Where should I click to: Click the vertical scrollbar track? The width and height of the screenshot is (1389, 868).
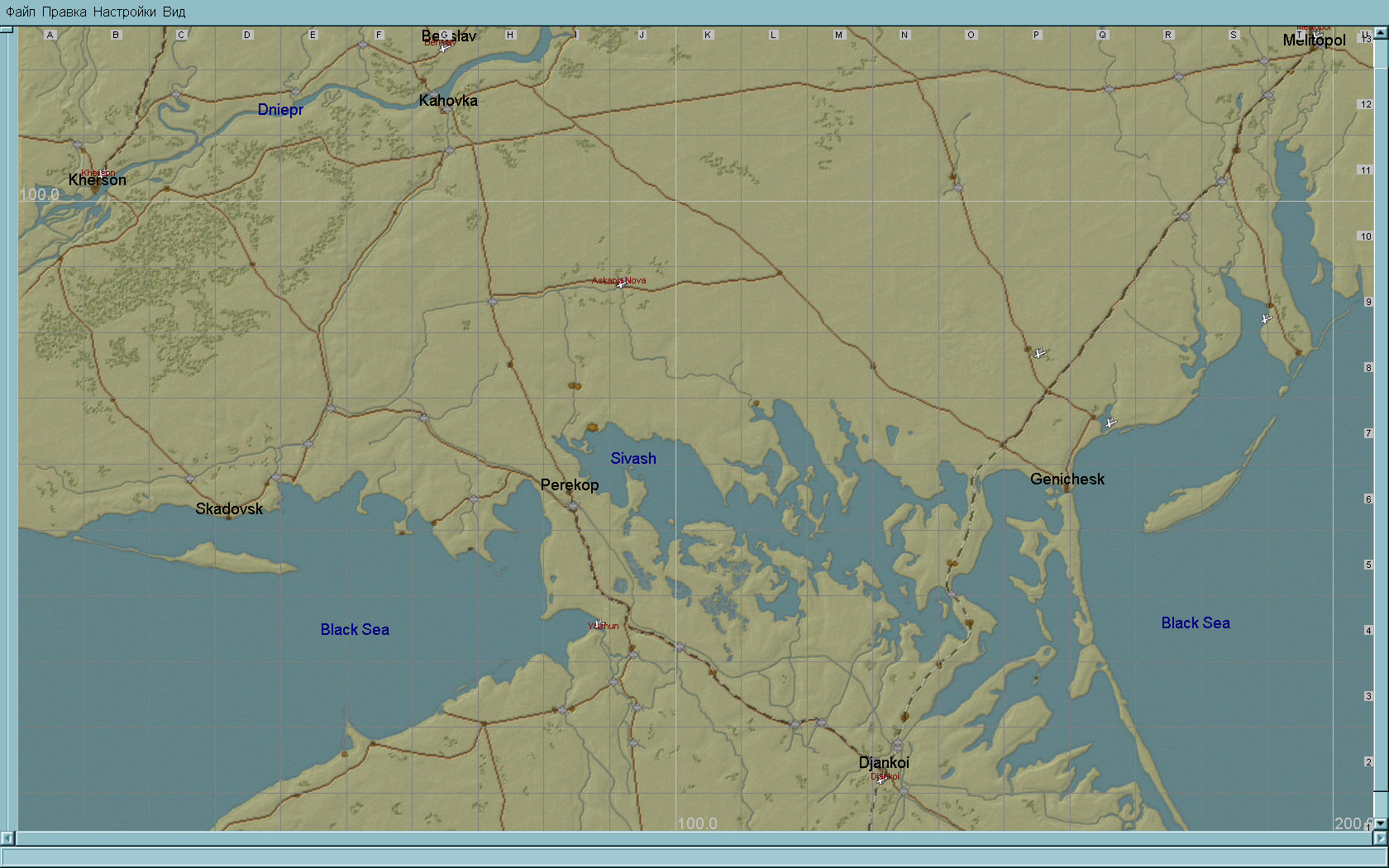click(x=1381, y=428)
